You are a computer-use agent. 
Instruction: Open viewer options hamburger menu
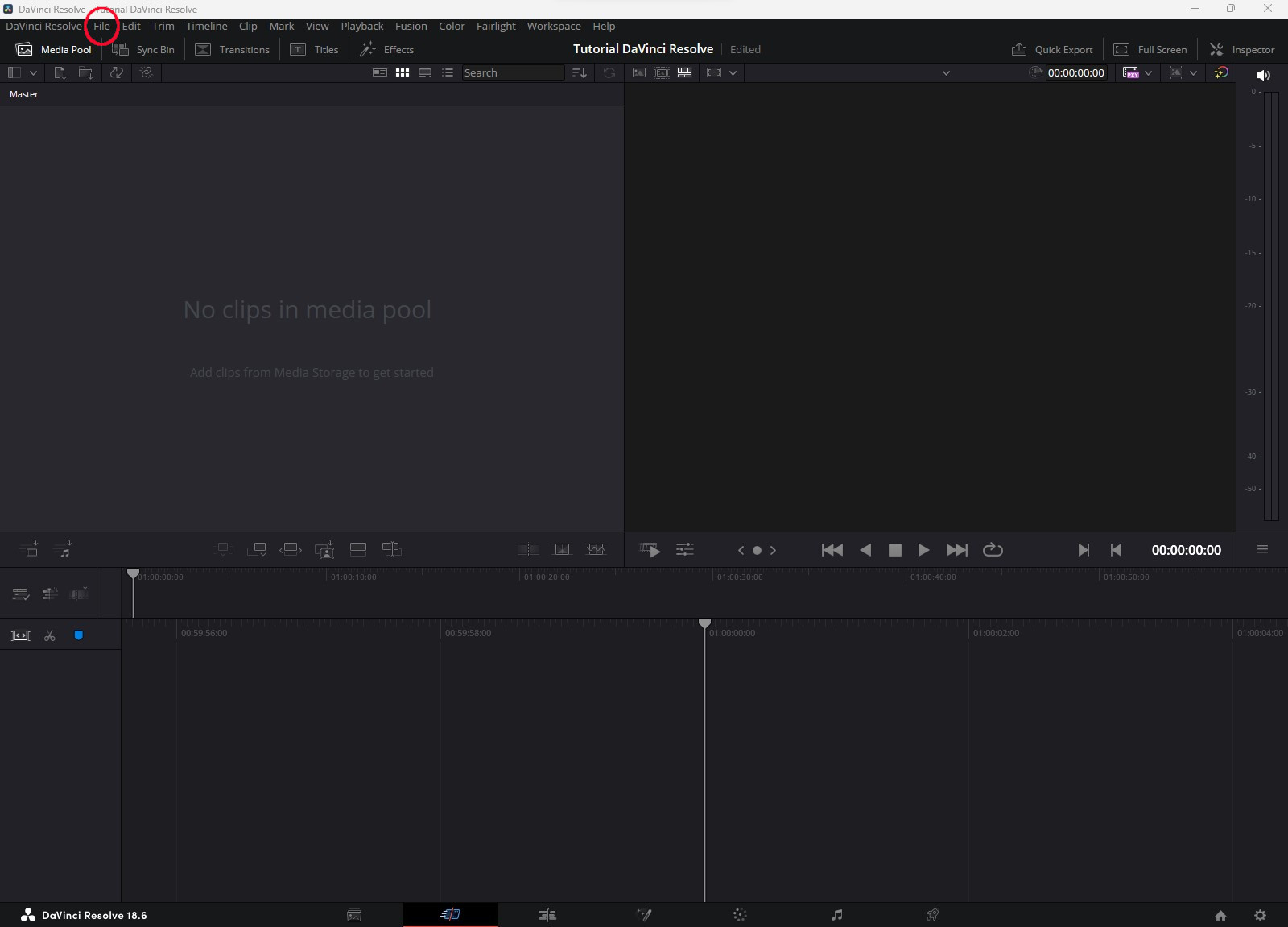(x=1262, y=549)
